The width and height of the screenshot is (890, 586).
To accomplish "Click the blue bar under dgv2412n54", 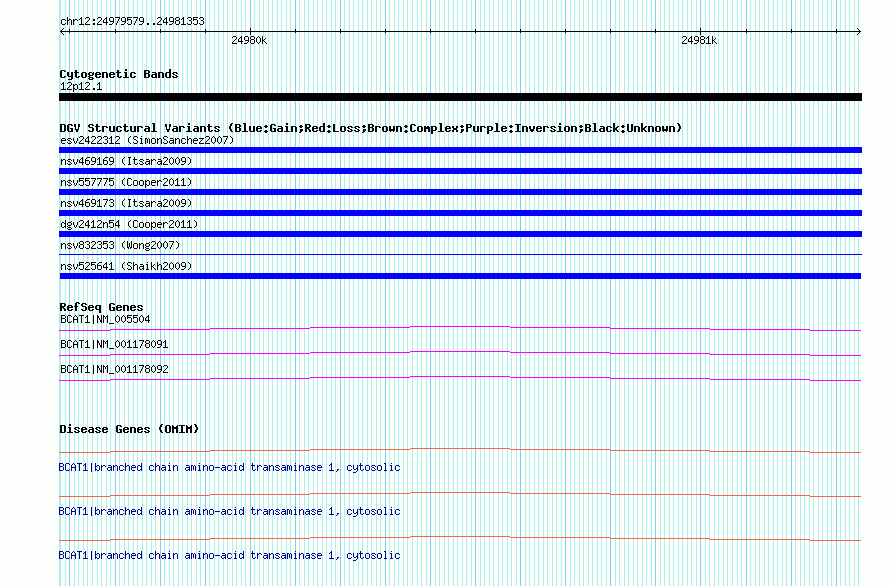I will point(460,234).
